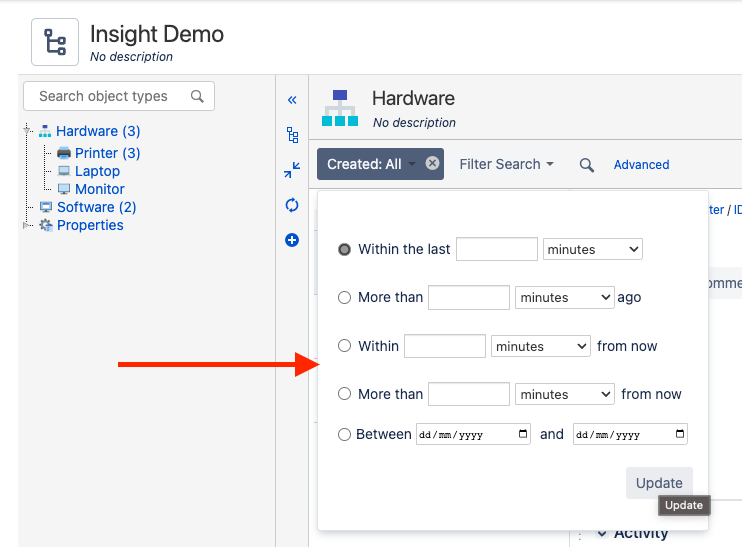
Task: Click the Hardware object type large icon
Action: [340, 108]
